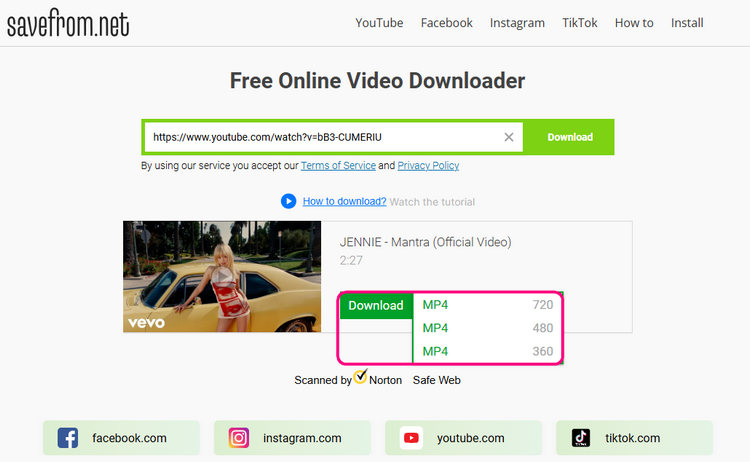Image resolution: width=750 pixels, height=462 pixels.
Task: Click the Facebook icon in facebook.com card
Action: [x=68, y=438]
